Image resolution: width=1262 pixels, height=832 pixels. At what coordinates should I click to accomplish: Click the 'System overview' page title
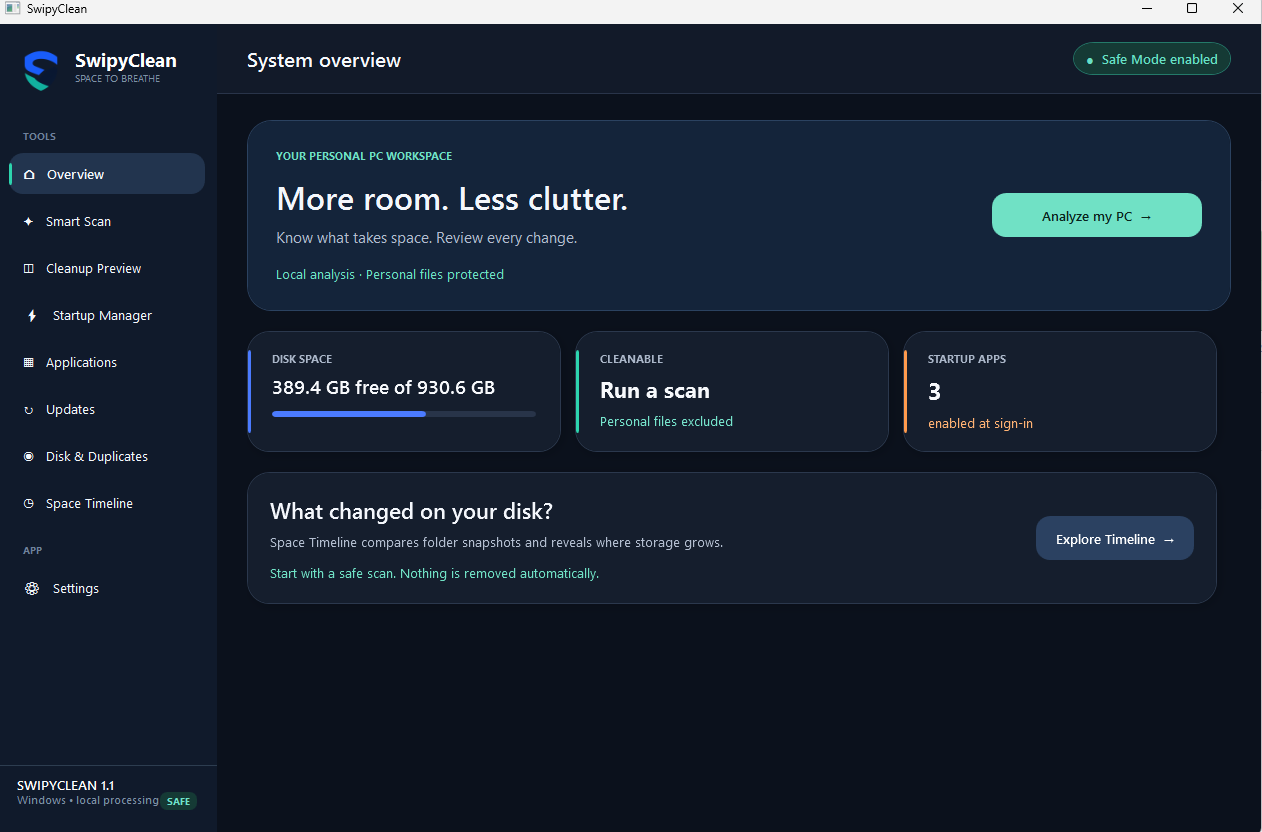pyautogui.click(x=324, y=60)
